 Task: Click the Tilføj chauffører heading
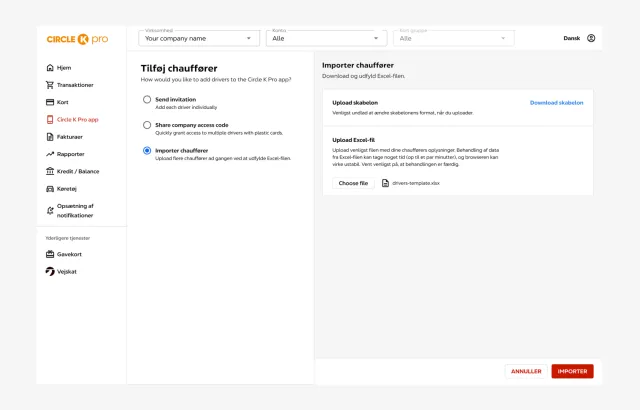[179, 68]
